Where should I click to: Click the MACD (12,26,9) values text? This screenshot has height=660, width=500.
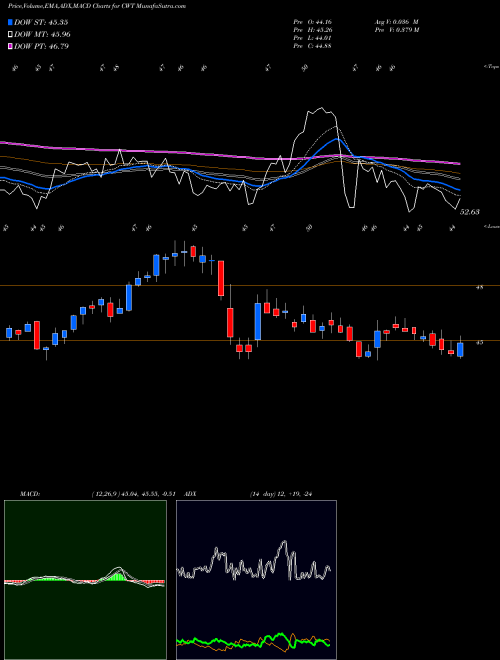point(136,494)
